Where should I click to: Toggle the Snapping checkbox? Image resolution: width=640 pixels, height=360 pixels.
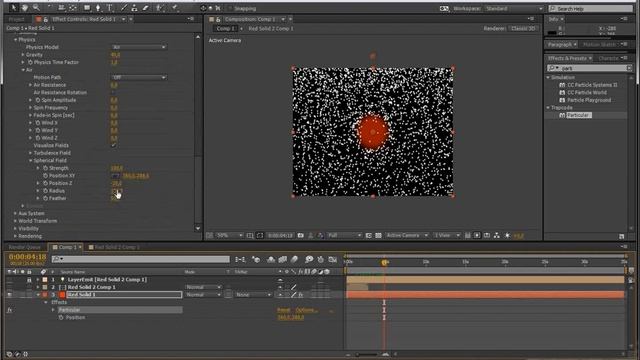click(231, 8)
